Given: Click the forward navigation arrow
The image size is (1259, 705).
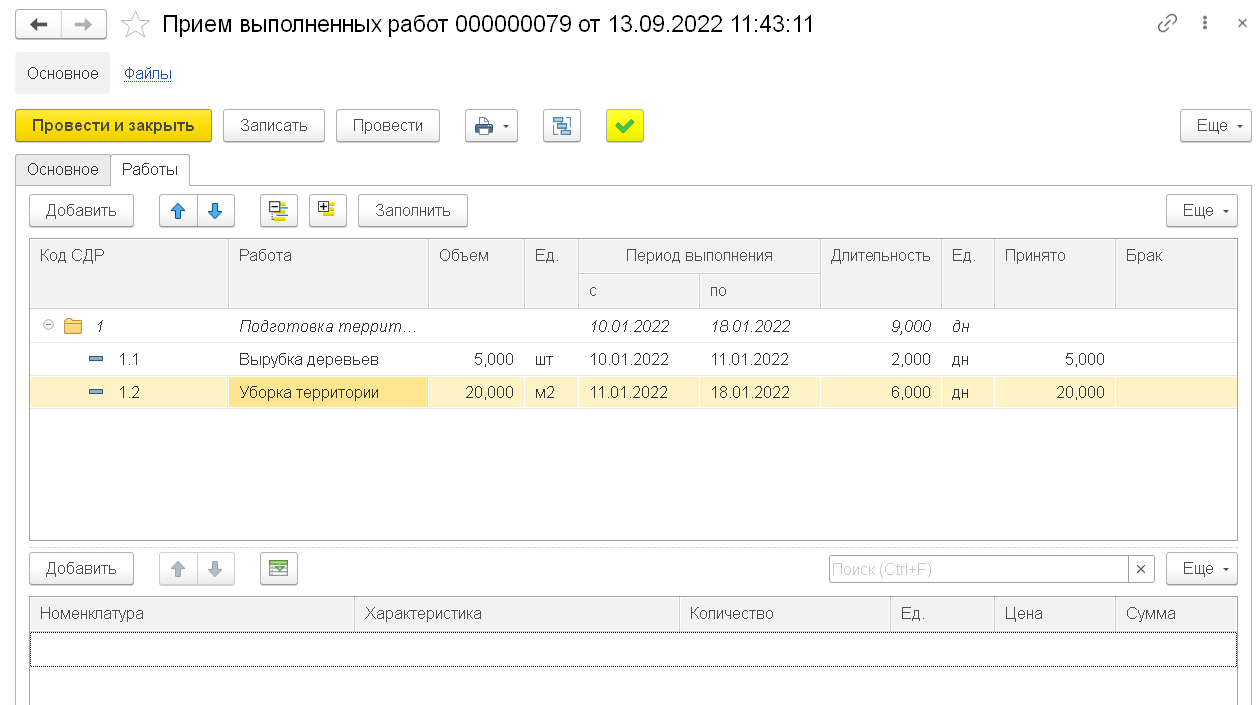Looking at the screenshot, I should 86,24.
